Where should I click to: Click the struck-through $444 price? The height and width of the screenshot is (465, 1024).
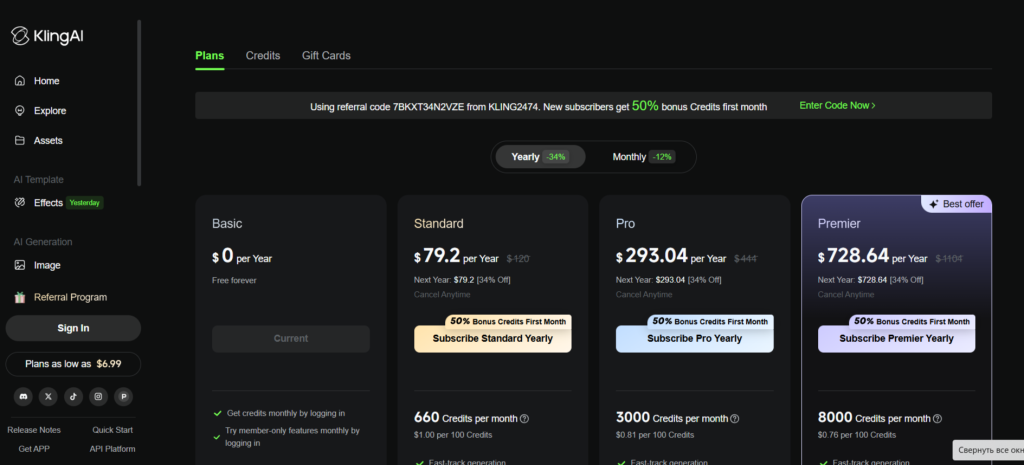[746, 259]
